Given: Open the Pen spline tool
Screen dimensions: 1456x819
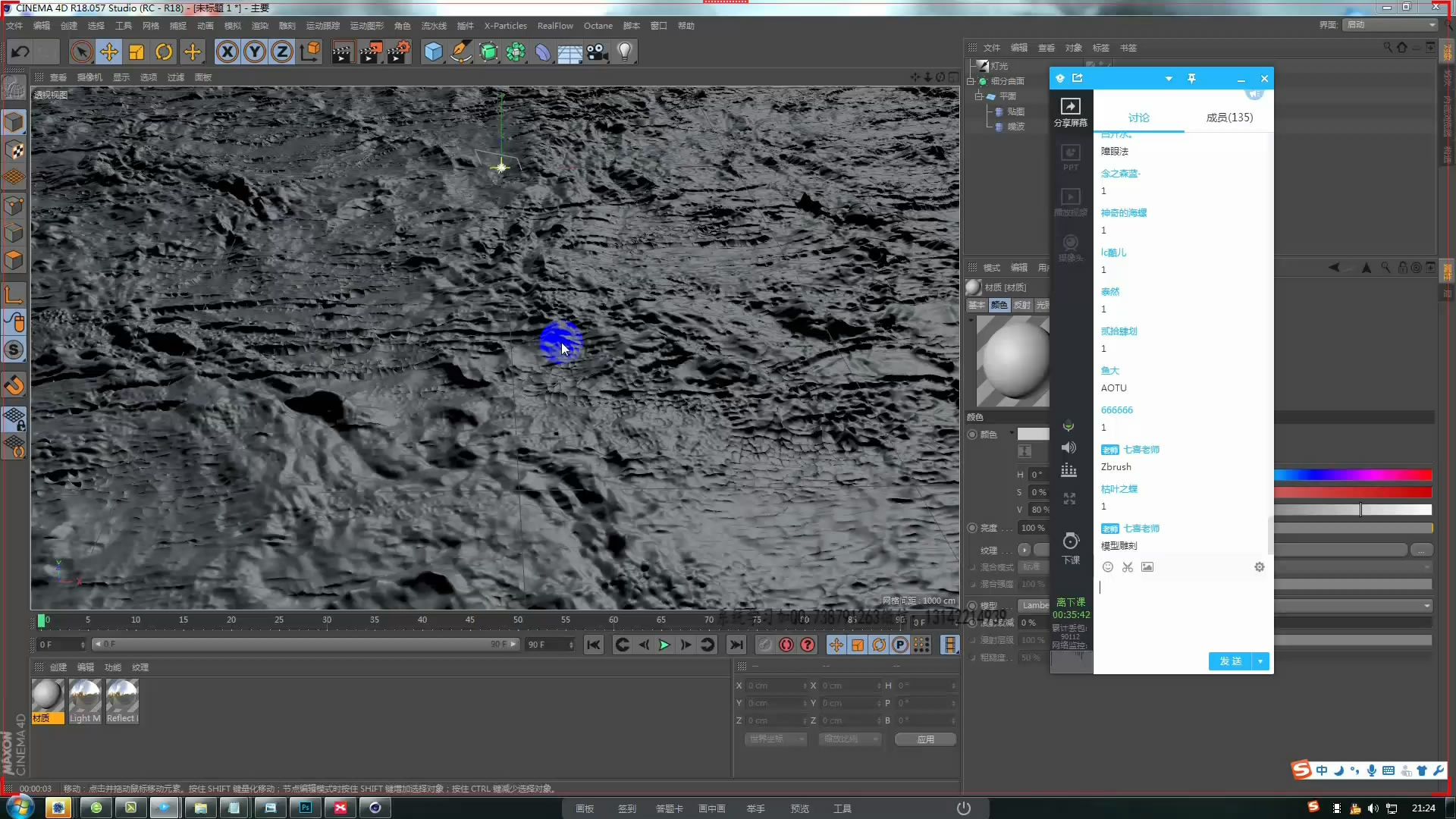Looking at the screenshot, I should click(460, 52).
